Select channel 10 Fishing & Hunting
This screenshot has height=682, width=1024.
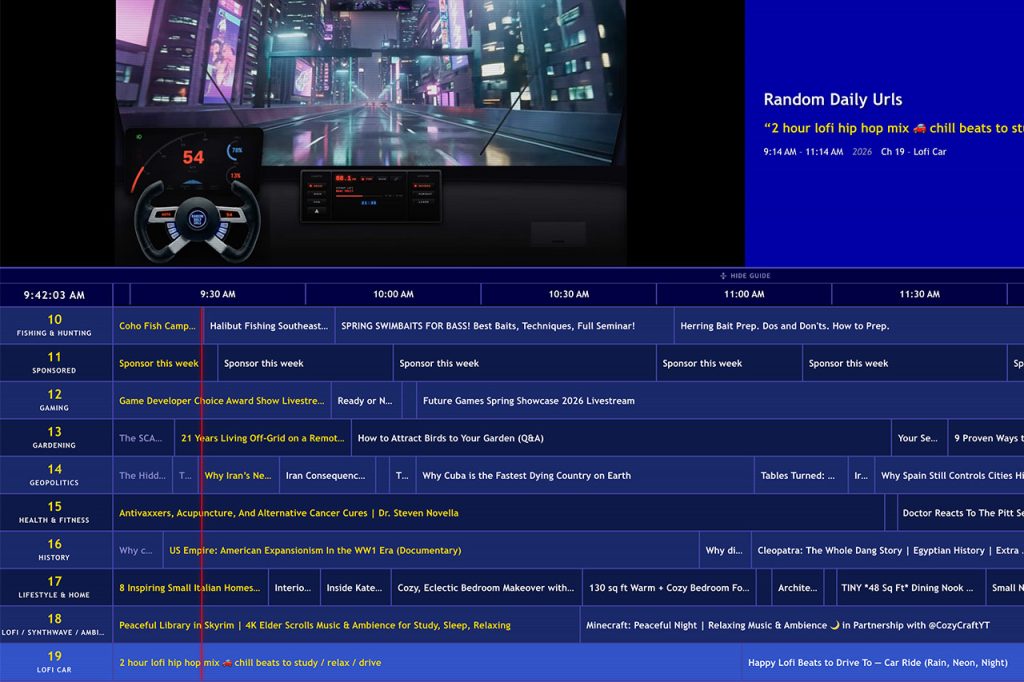tap(55, 326)
